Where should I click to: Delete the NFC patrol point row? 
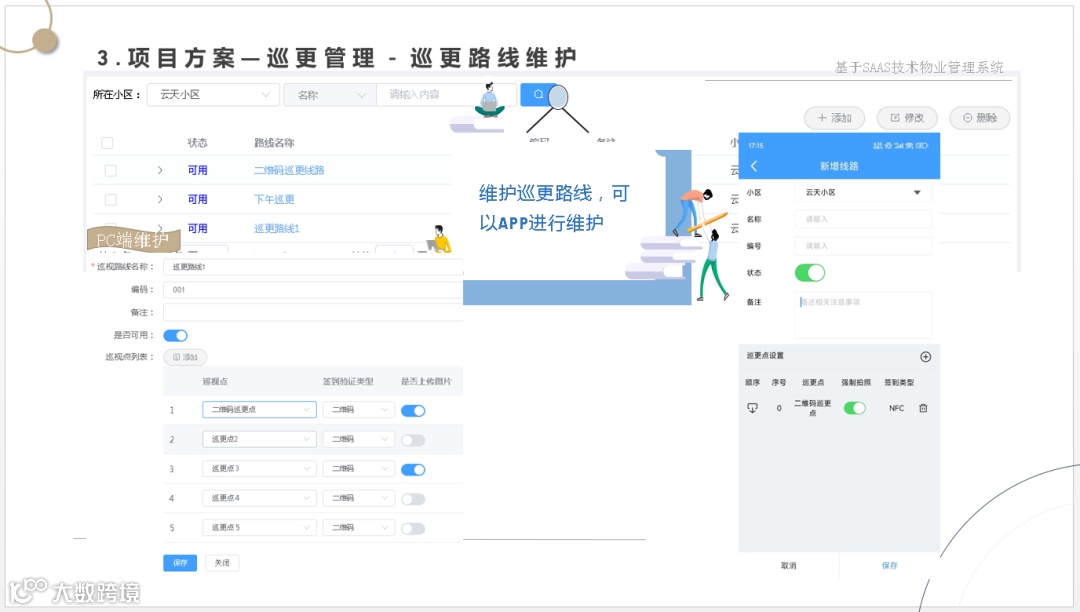[x=923, y=408]
